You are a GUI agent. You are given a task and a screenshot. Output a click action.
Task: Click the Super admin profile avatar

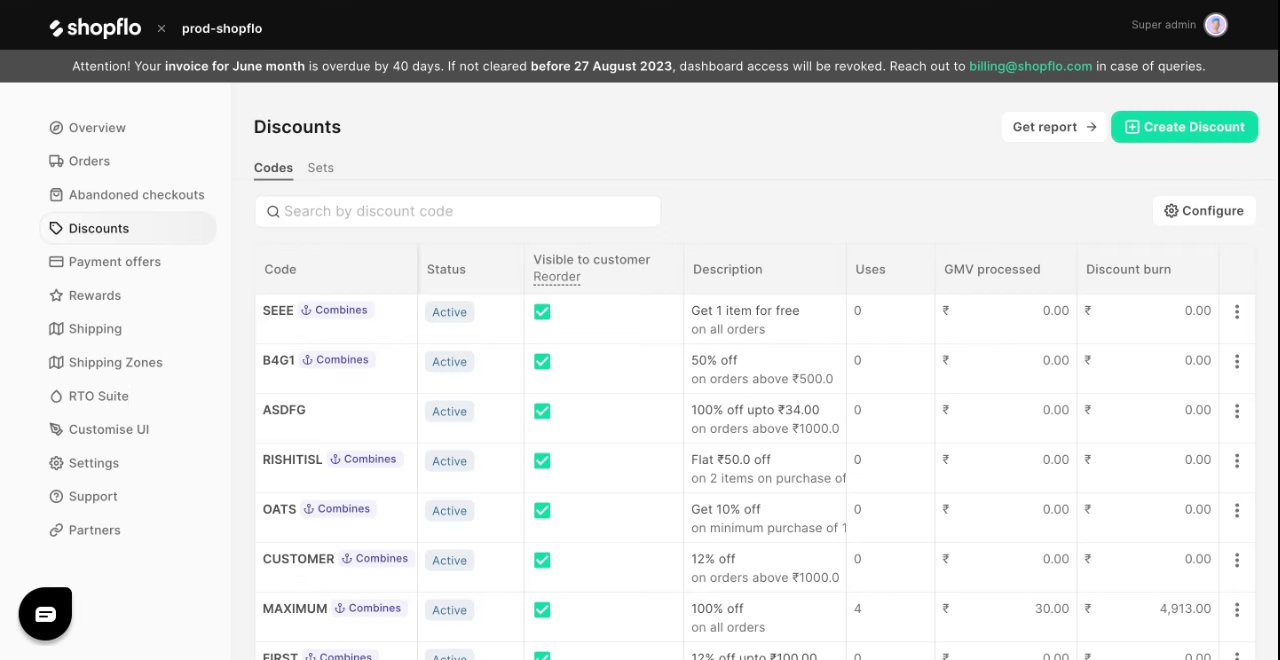tap(1215, 25)
